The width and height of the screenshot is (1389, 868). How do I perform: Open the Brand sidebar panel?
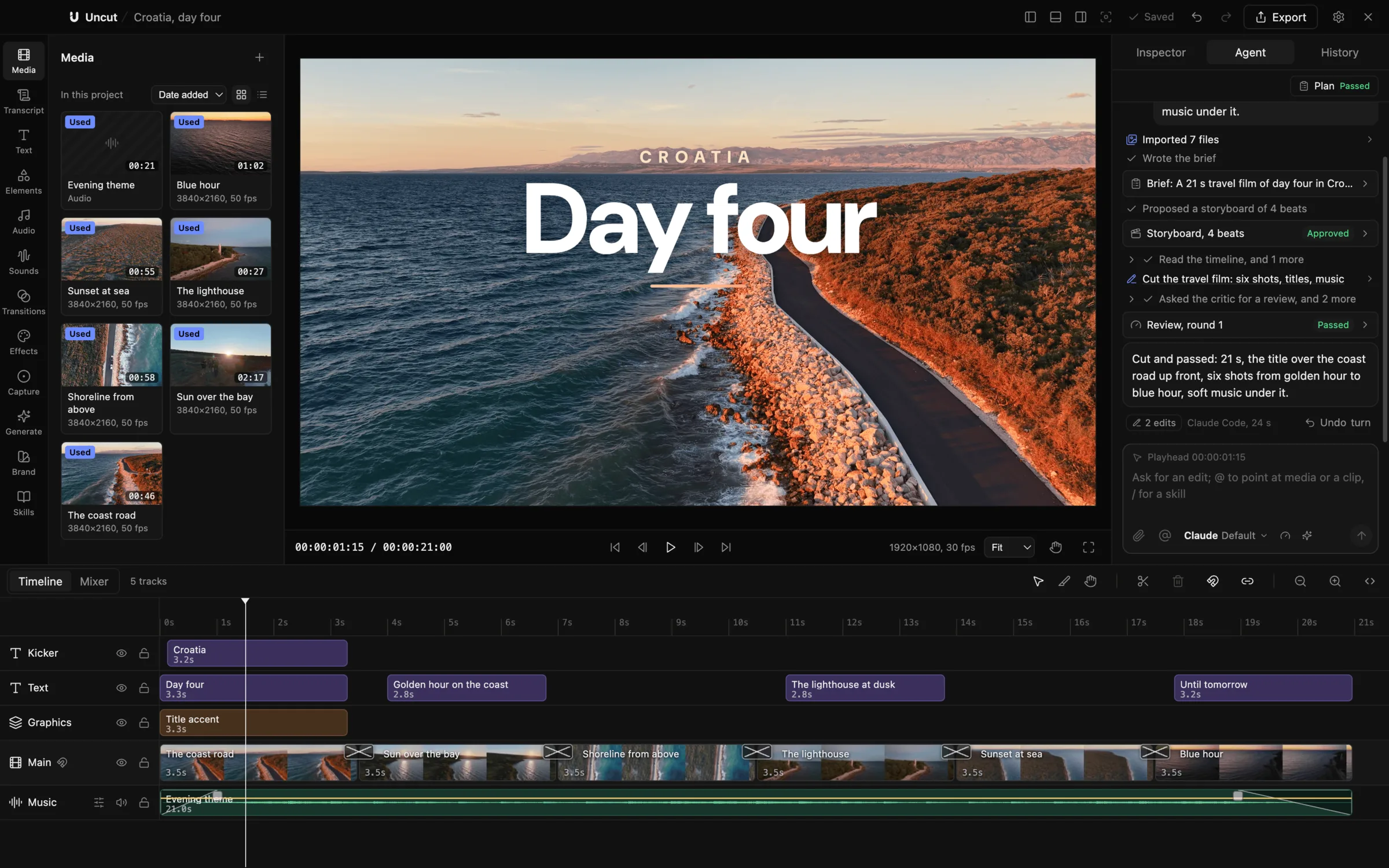(x=24, y=463)
